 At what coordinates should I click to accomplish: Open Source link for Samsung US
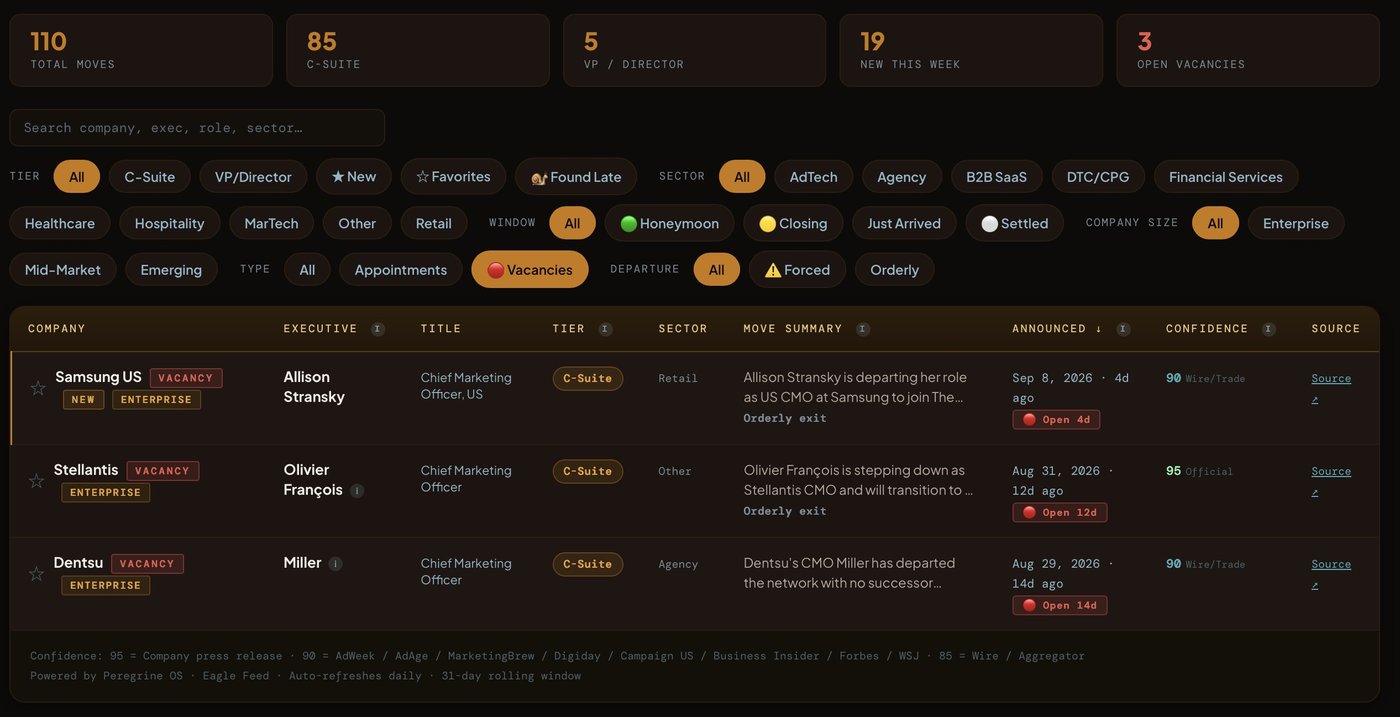pyautogui.click(x=1331, y=388)
